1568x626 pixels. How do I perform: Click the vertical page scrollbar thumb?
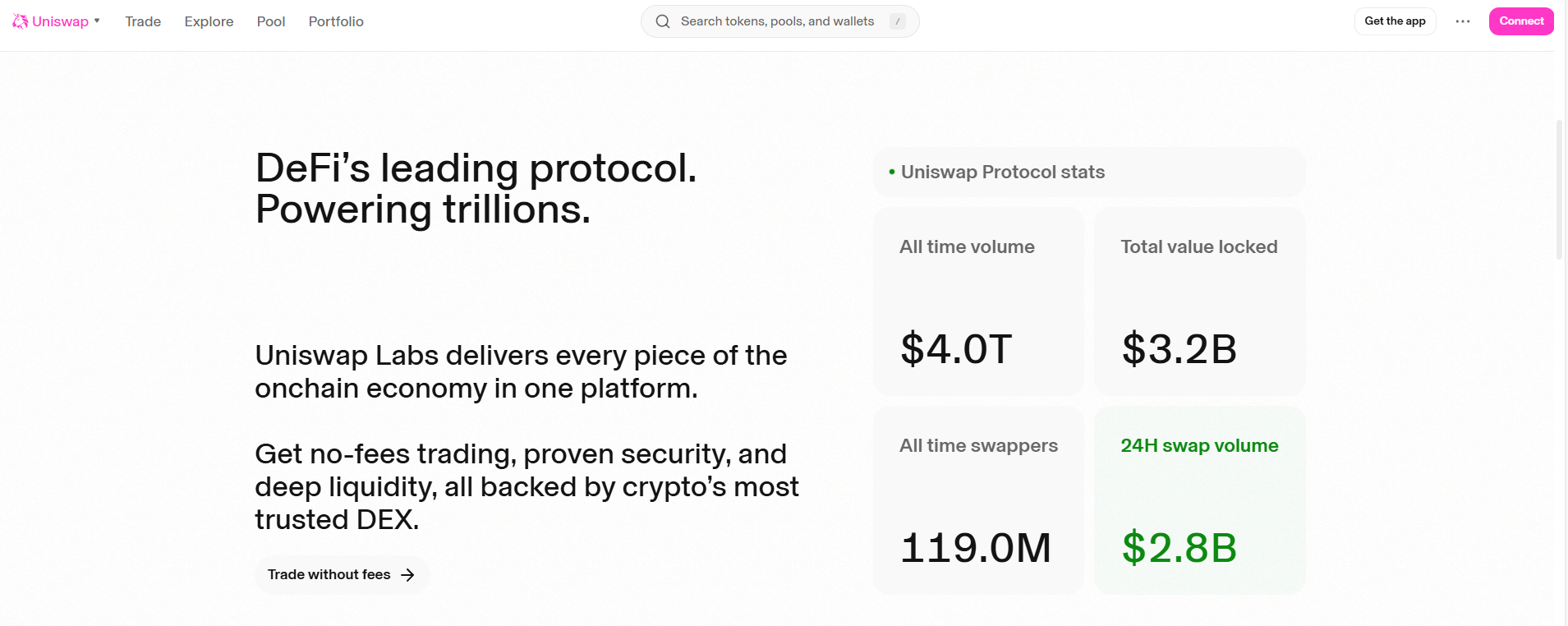point(1559,189)
